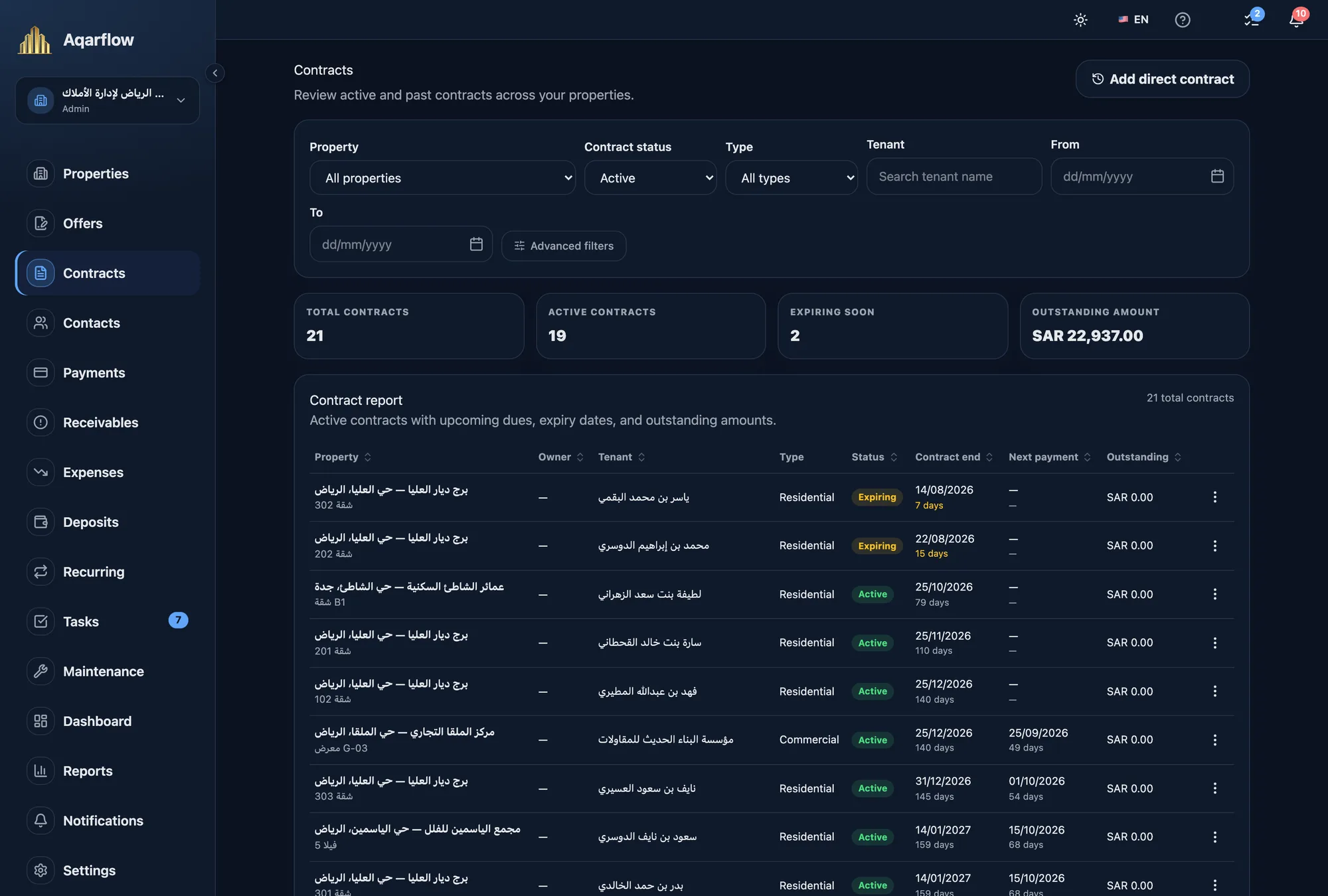
Task: Click the Tasks badge showing 7
Action: (x=178, y=621)
